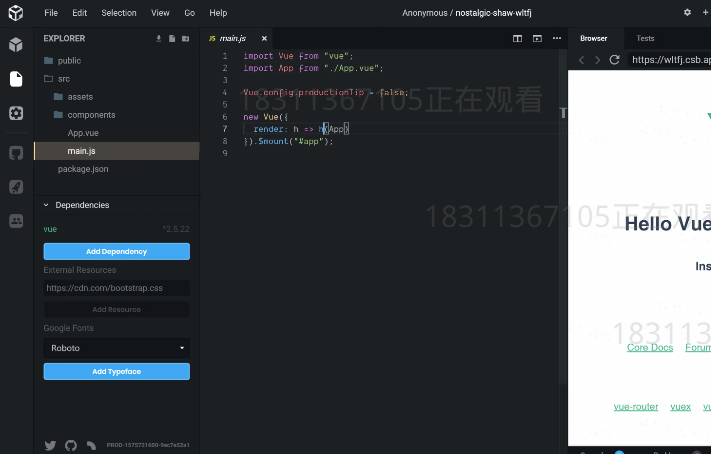Viewport: 711px width, 454px height.
Task: Open preferences gear in the top bar
Action: tap(687, 13)
